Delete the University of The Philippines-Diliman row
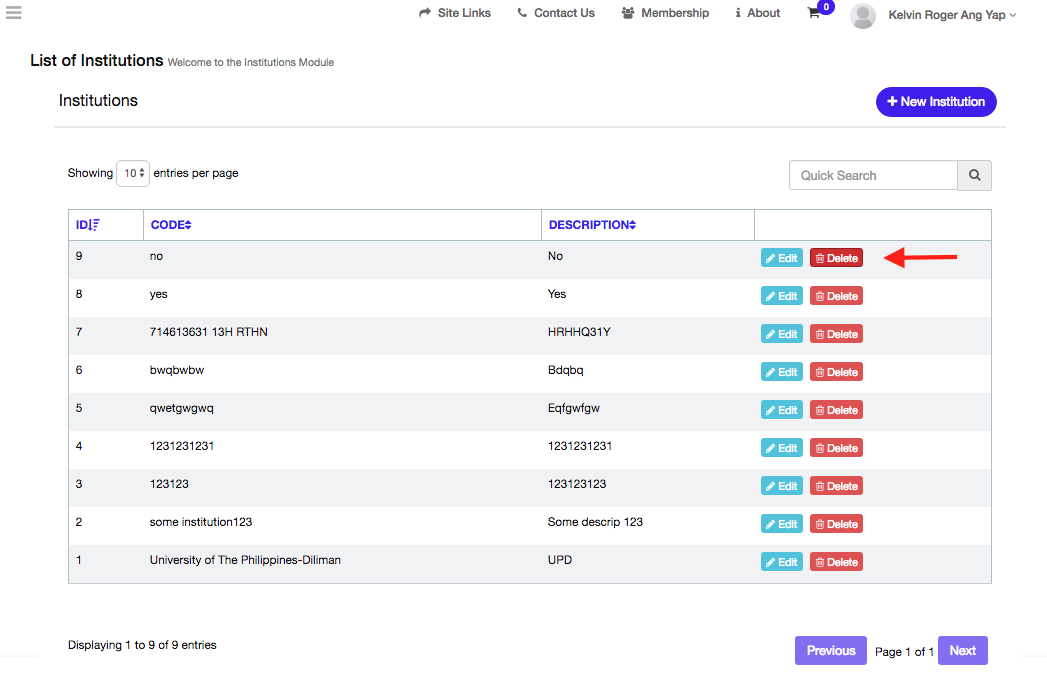The height and width of the screenshot is (693, 1047). pyautogui.click(x=836, y=562)
